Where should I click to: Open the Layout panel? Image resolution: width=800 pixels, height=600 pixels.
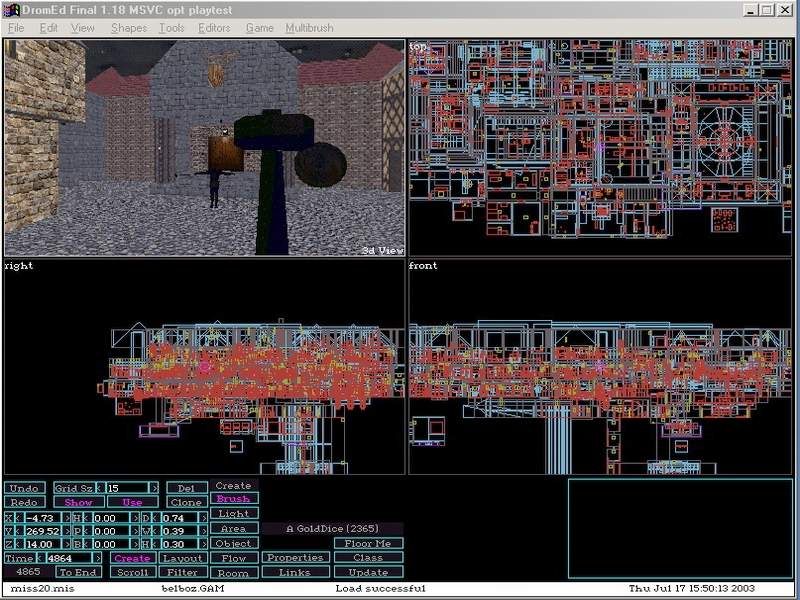coord(183,558)
